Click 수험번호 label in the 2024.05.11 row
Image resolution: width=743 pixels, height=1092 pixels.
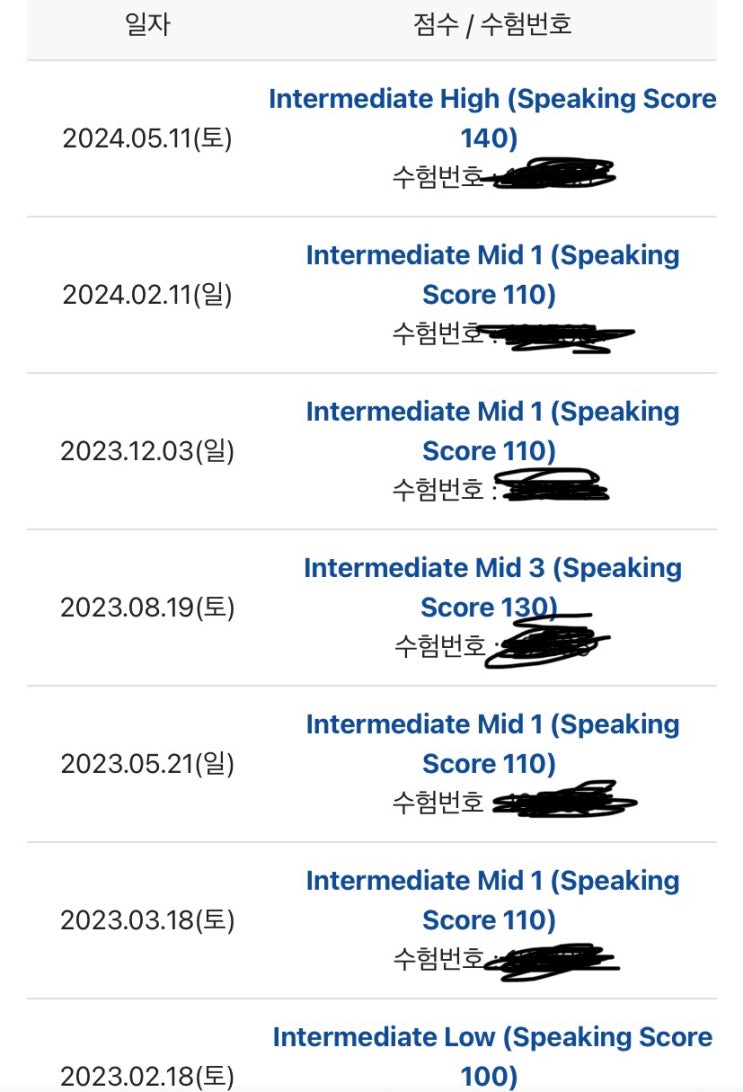click(x=437, y=177)
